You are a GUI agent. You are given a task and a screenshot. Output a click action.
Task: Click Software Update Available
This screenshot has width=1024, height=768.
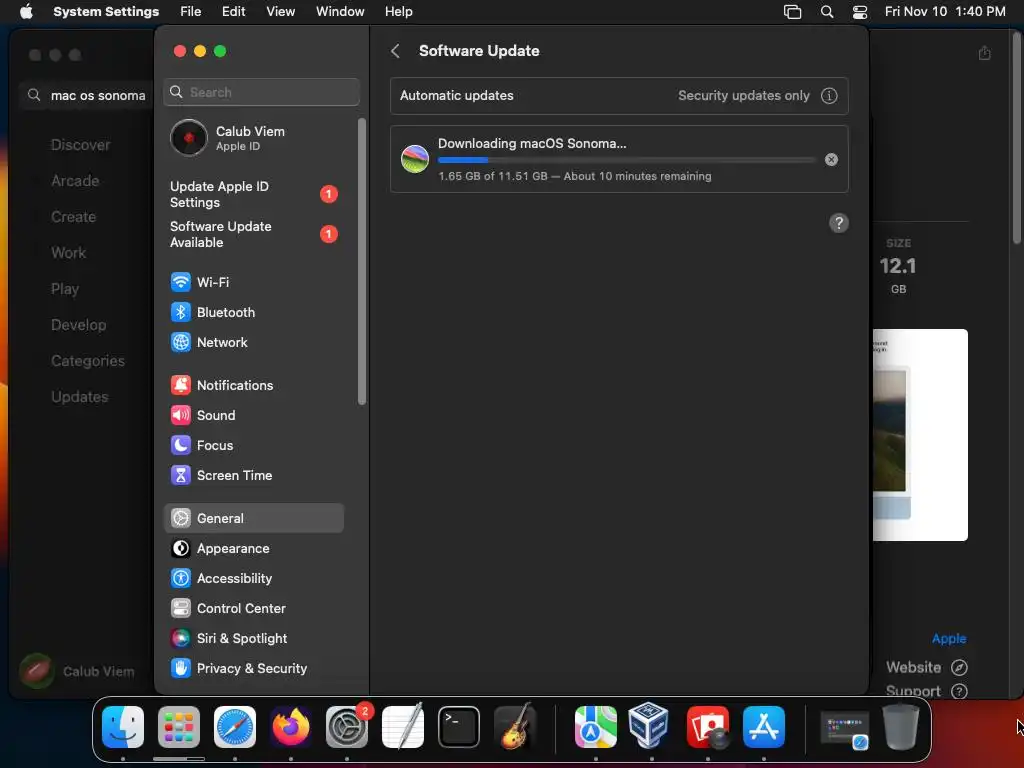(x=253, y=234)
